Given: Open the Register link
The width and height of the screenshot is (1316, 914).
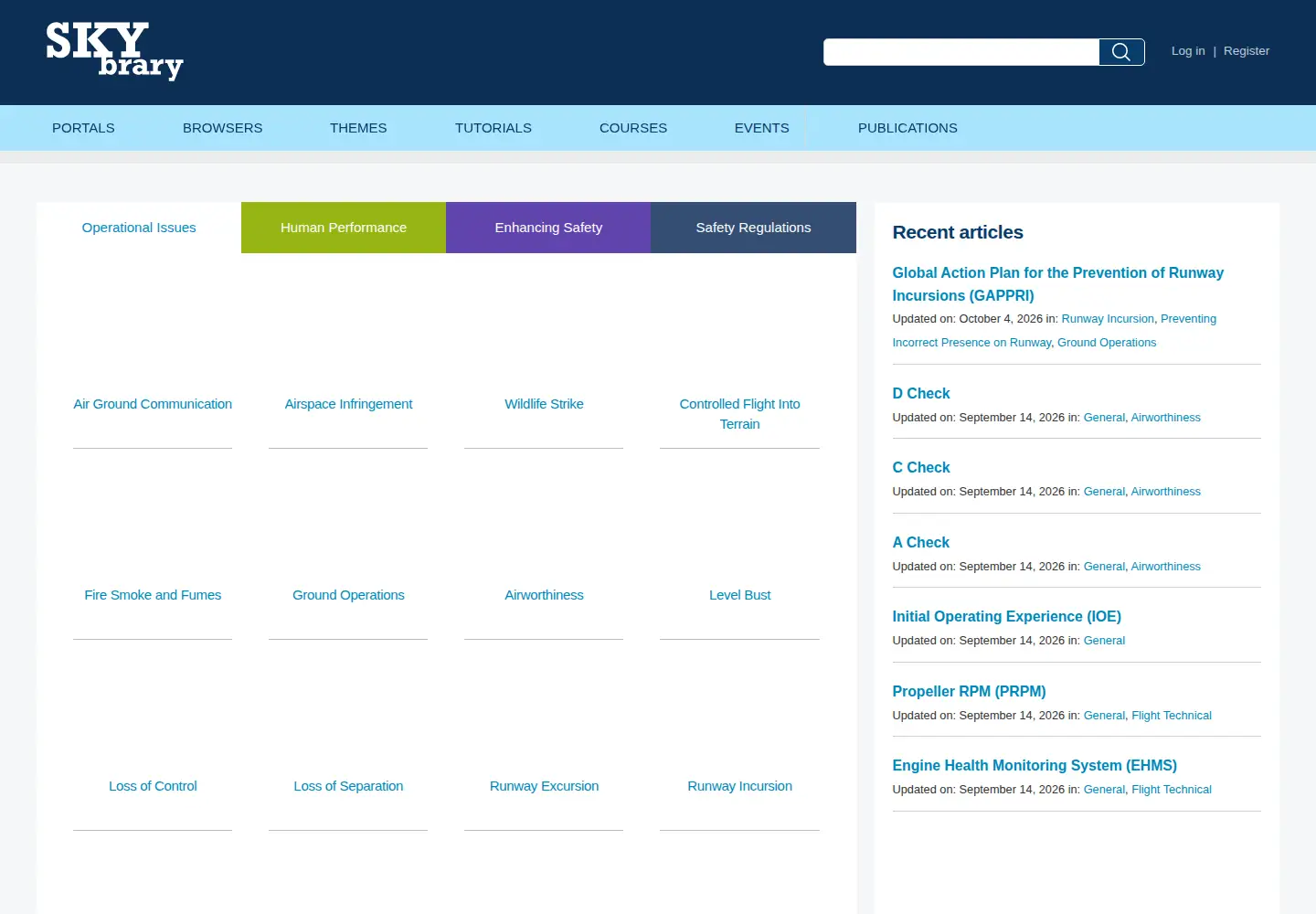Looking at the screenshot, I should click(x=1247, y=51).
